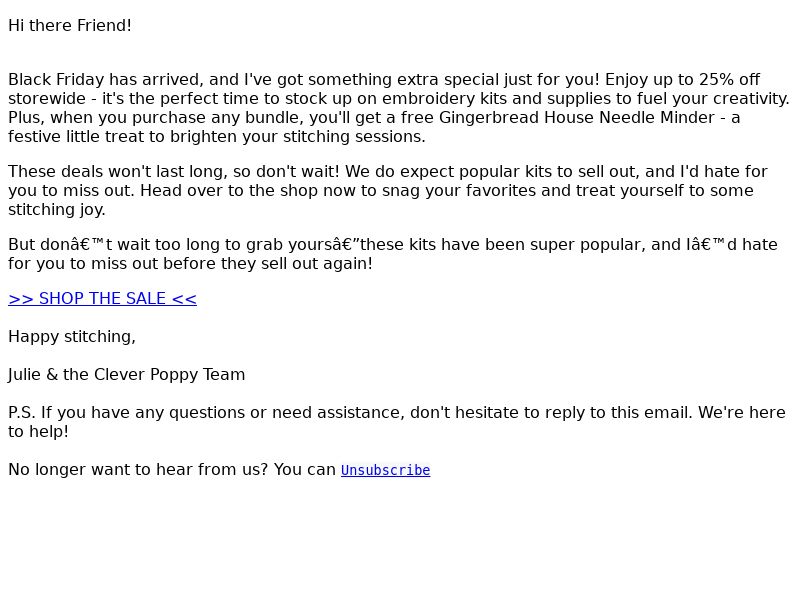Click the 'to help!' closing words
Screen dimensions: 800x600
[38, 432]
